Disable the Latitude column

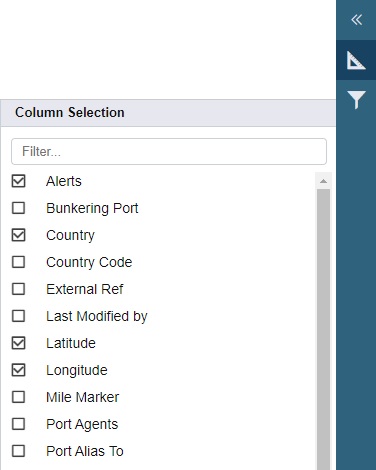point(18,343)
